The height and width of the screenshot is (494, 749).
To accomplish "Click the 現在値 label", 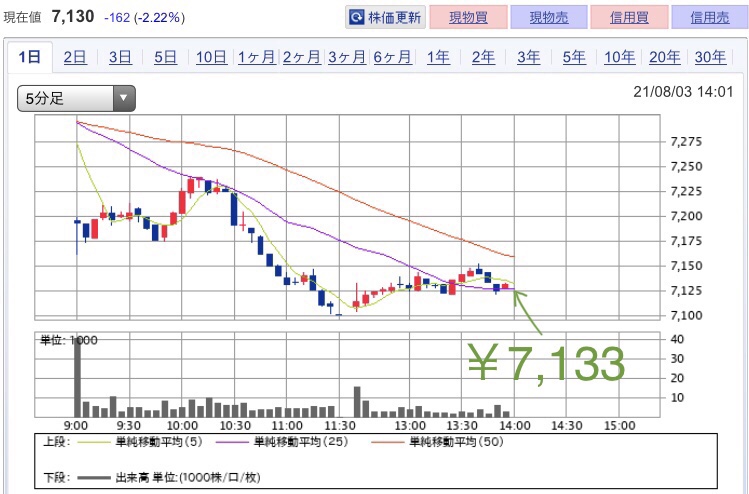I will click(22, 17).
